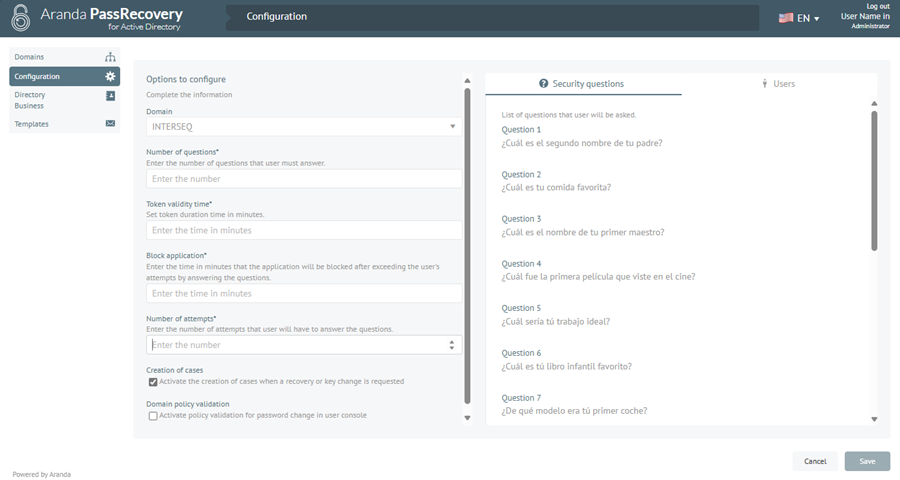The image size is (900, 480).
Task: Toggle the Creation of cases checkbox
Action: 153,382
